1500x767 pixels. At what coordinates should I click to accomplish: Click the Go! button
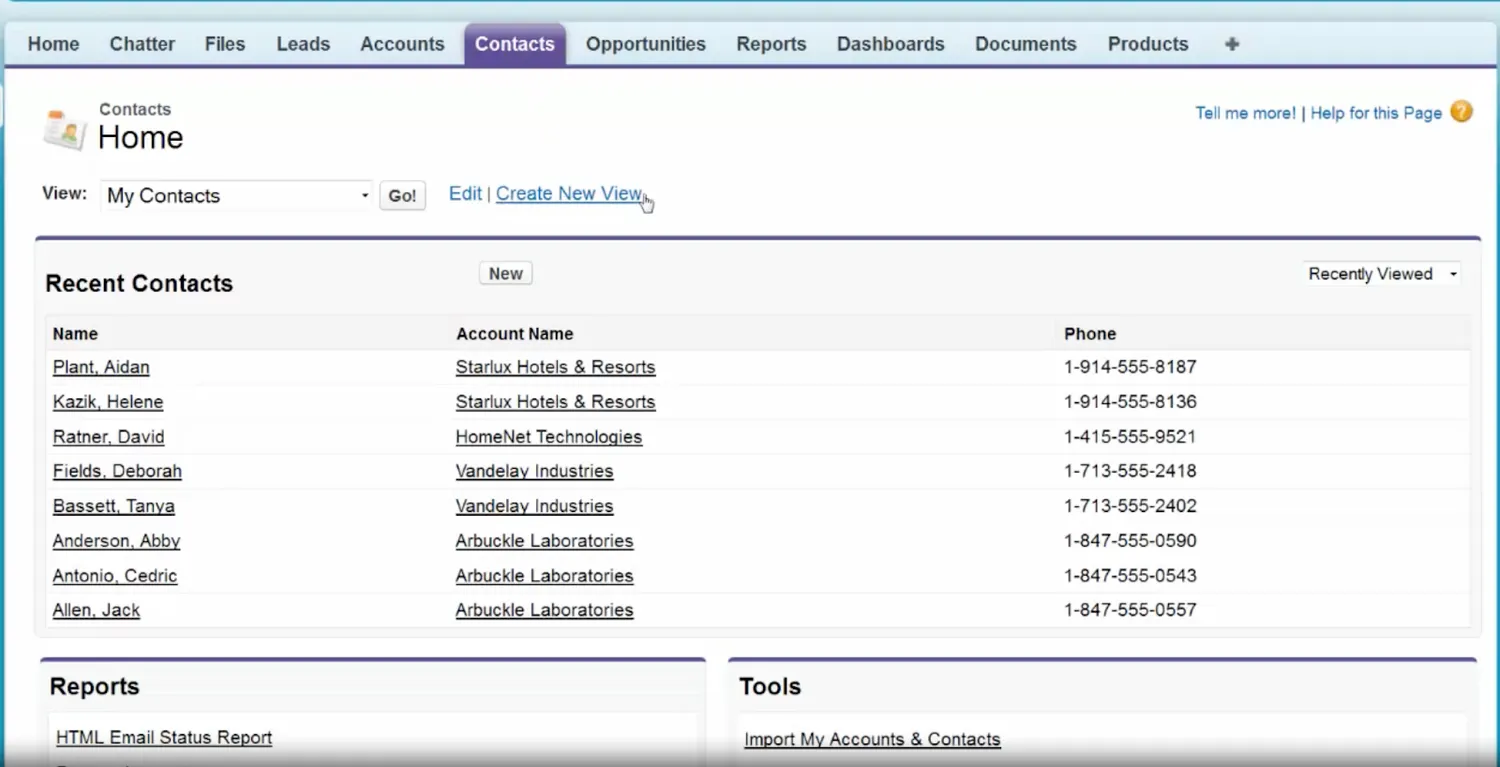coord(402,196)
